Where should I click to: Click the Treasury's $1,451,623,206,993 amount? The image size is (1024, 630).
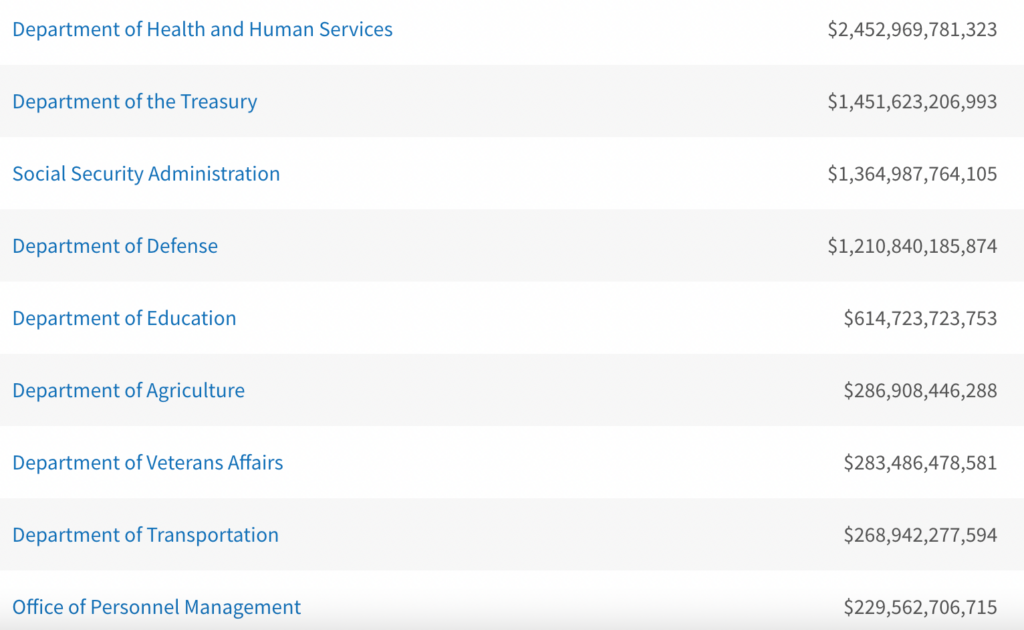pos(912,102)
